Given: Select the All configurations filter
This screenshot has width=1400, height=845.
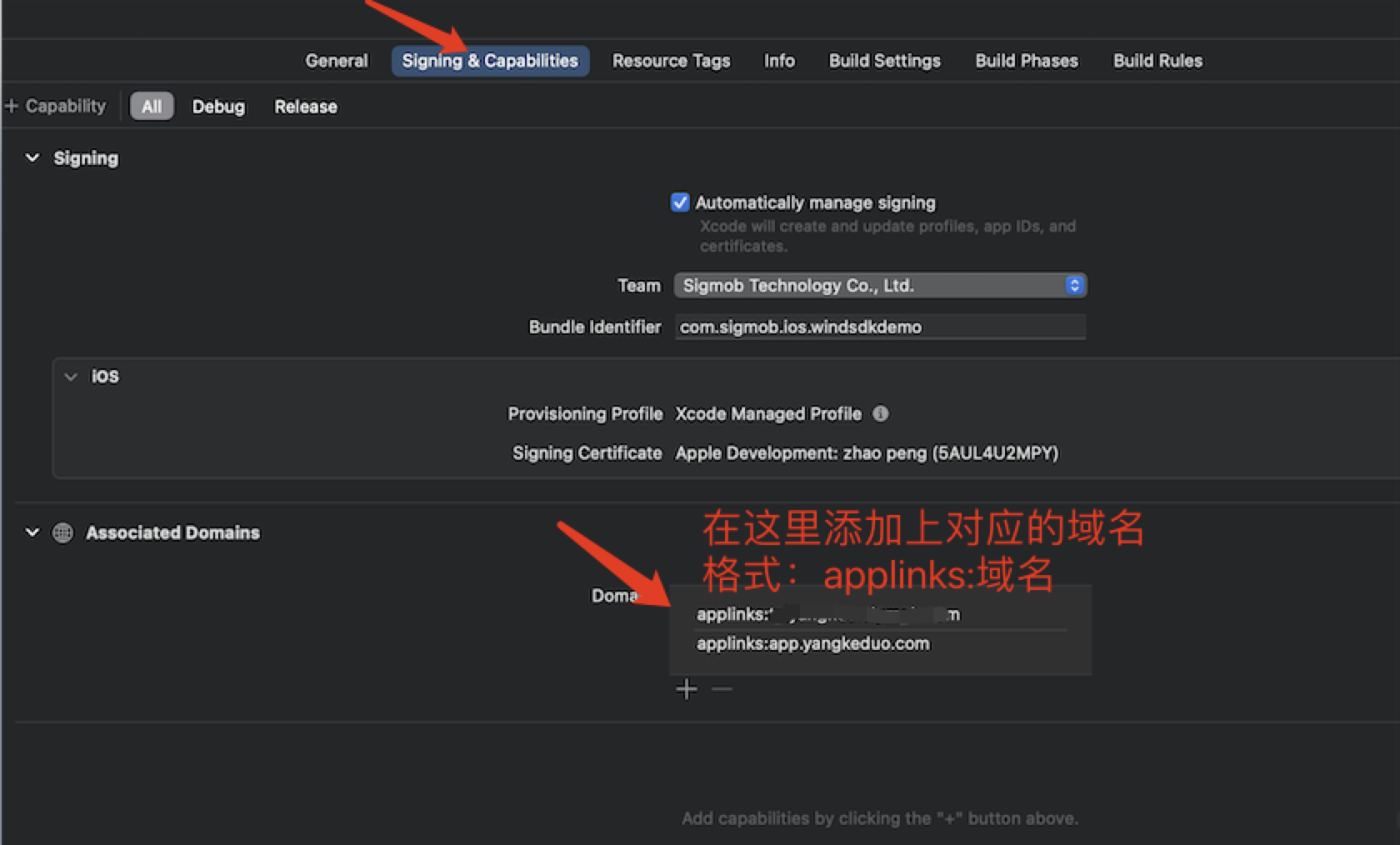Looking at the screenshot, I should 152,107.
